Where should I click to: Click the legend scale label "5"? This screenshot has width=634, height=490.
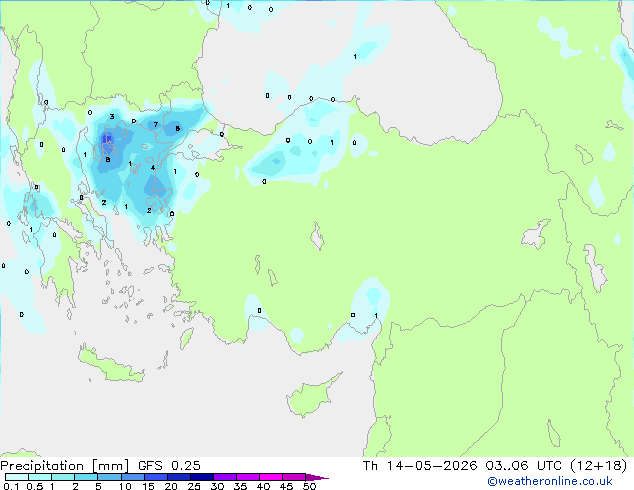(x=98, y=486)
